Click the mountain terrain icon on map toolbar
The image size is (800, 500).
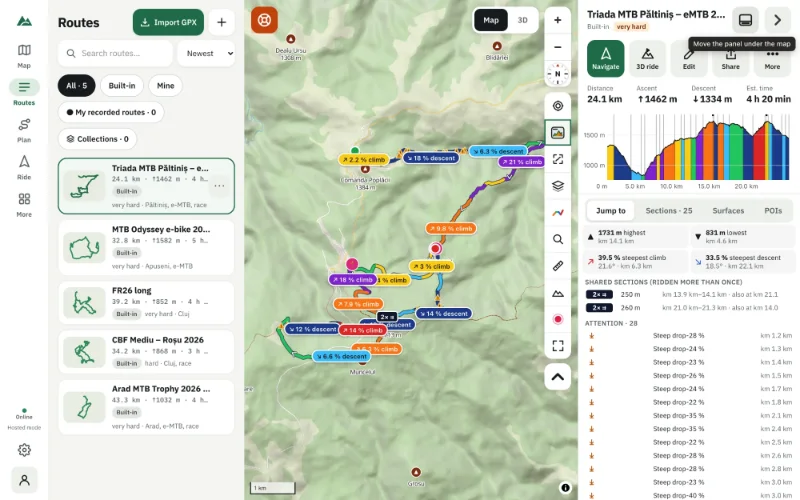pos(558,293)
